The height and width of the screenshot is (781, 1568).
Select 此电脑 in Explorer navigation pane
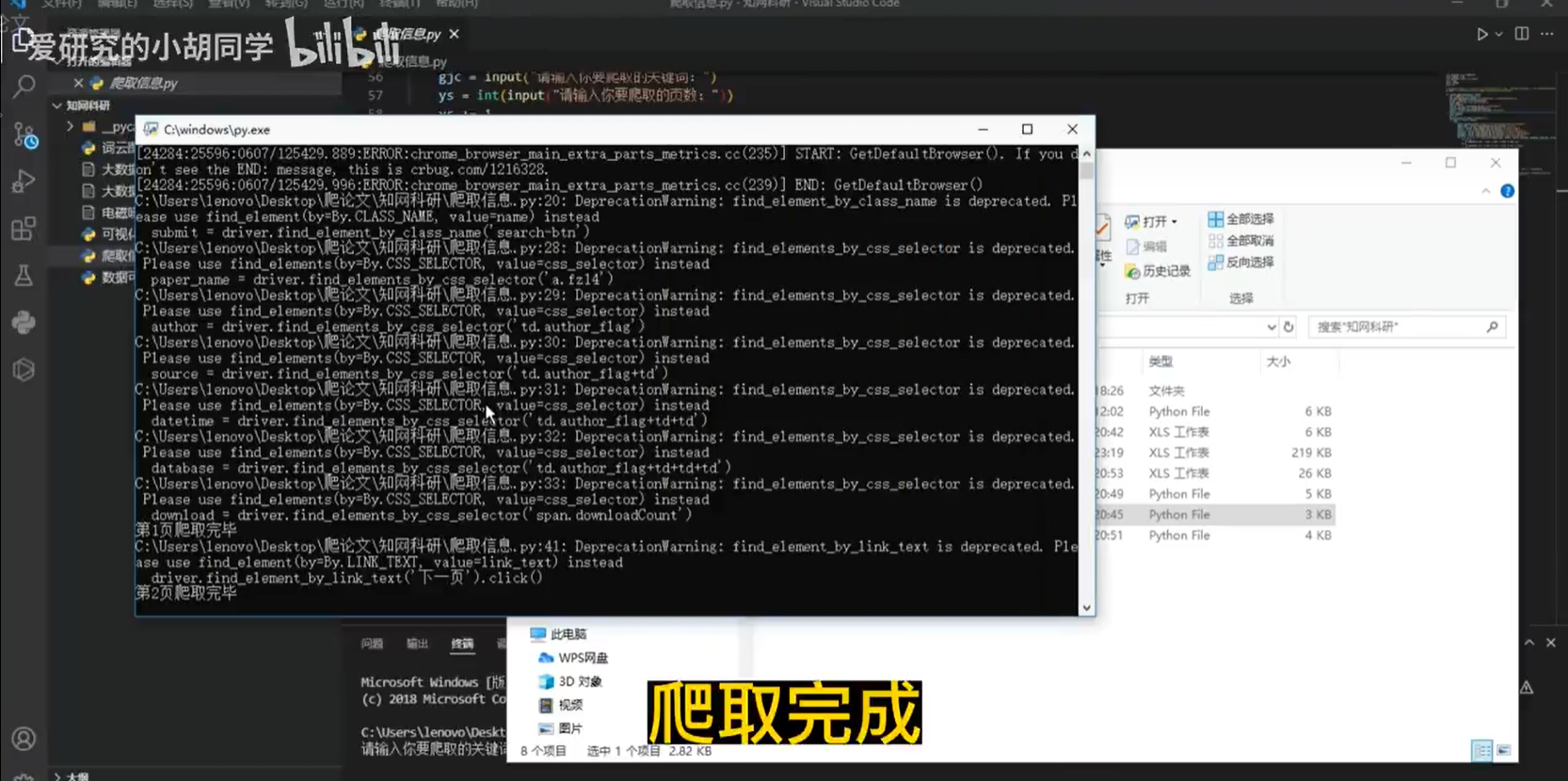(558, 634)
